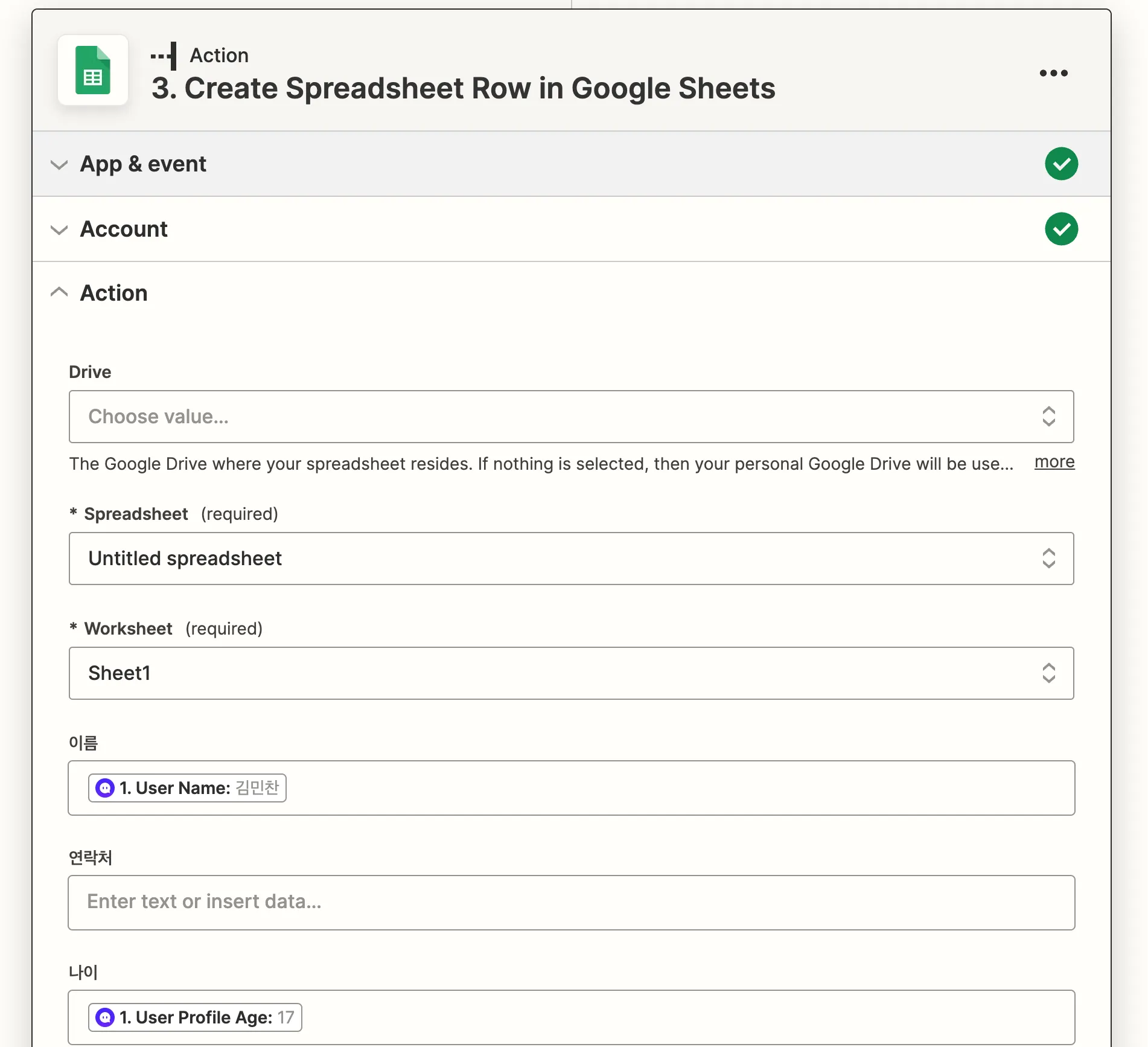
Task: Expand the App & event section
Action: [59, 164]
